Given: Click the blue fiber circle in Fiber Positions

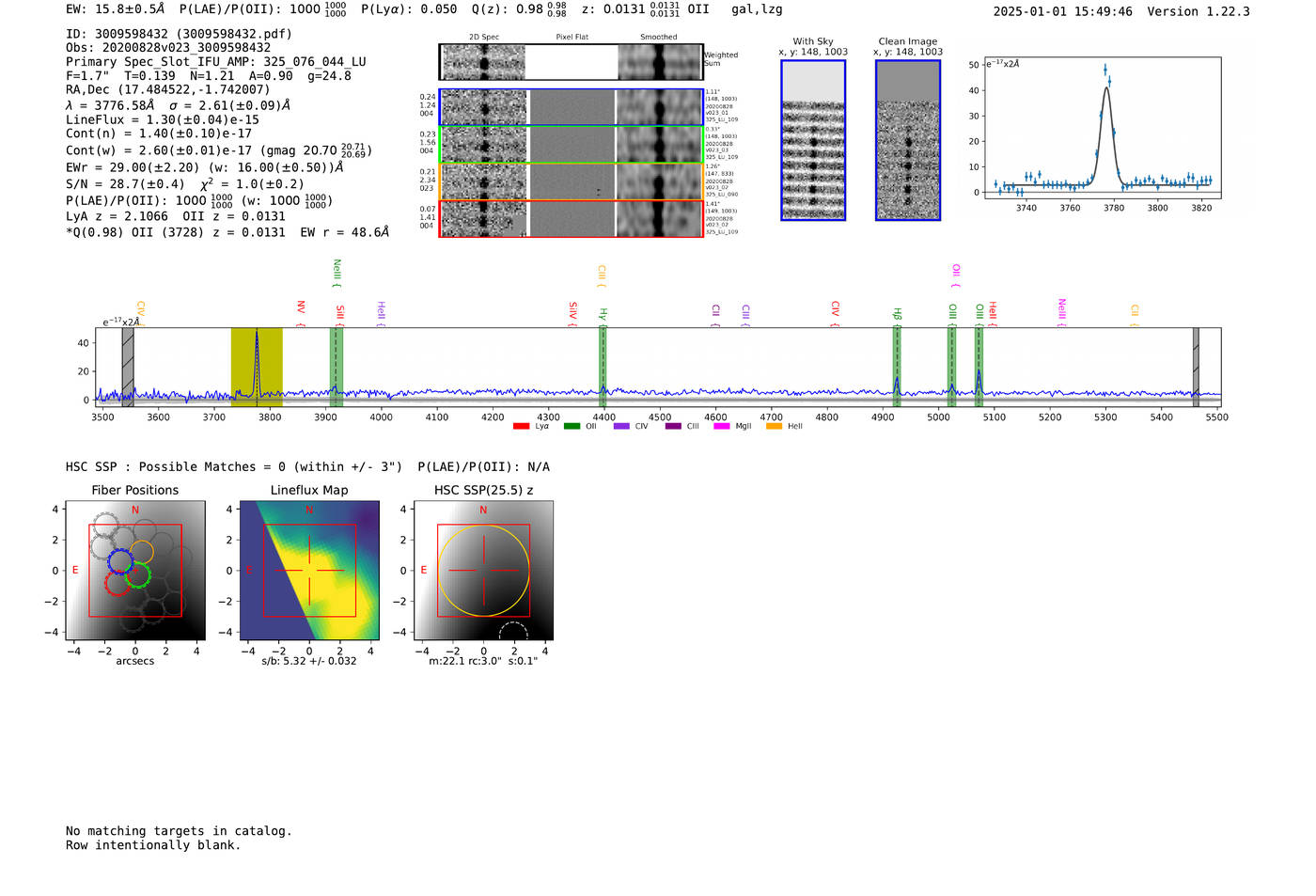Looking at the screenshot, I should pos(121,561).
